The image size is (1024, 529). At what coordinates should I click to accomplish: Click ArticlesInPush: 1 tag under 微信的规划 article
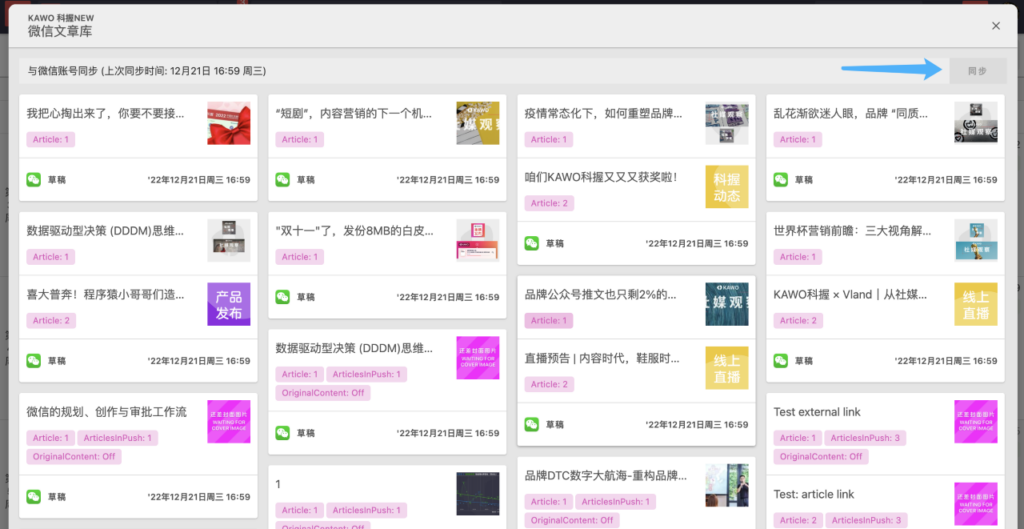(x=118, y=438)
